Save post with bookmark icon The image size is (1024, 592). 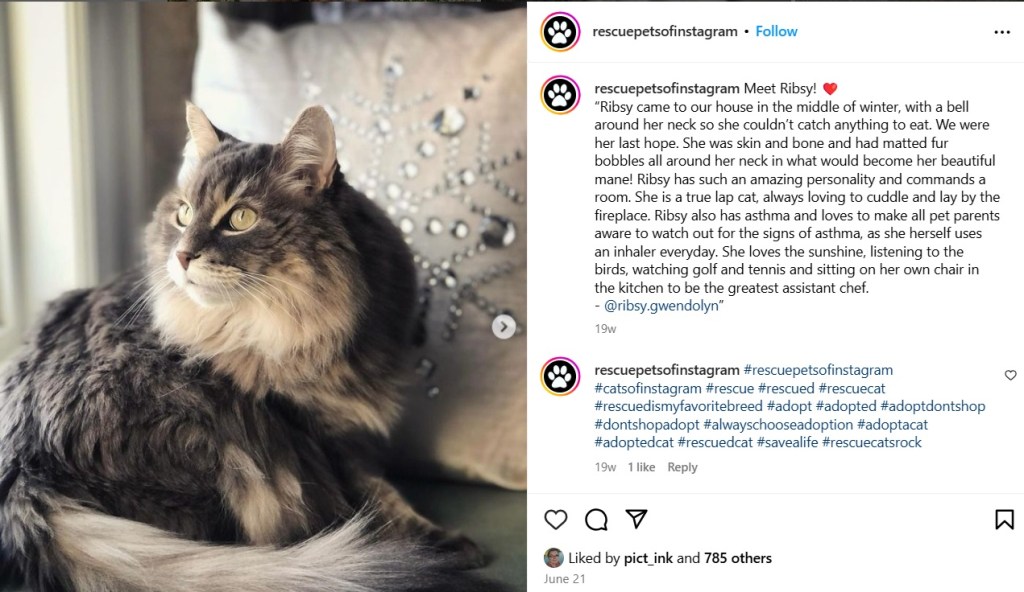(1004, 519)
